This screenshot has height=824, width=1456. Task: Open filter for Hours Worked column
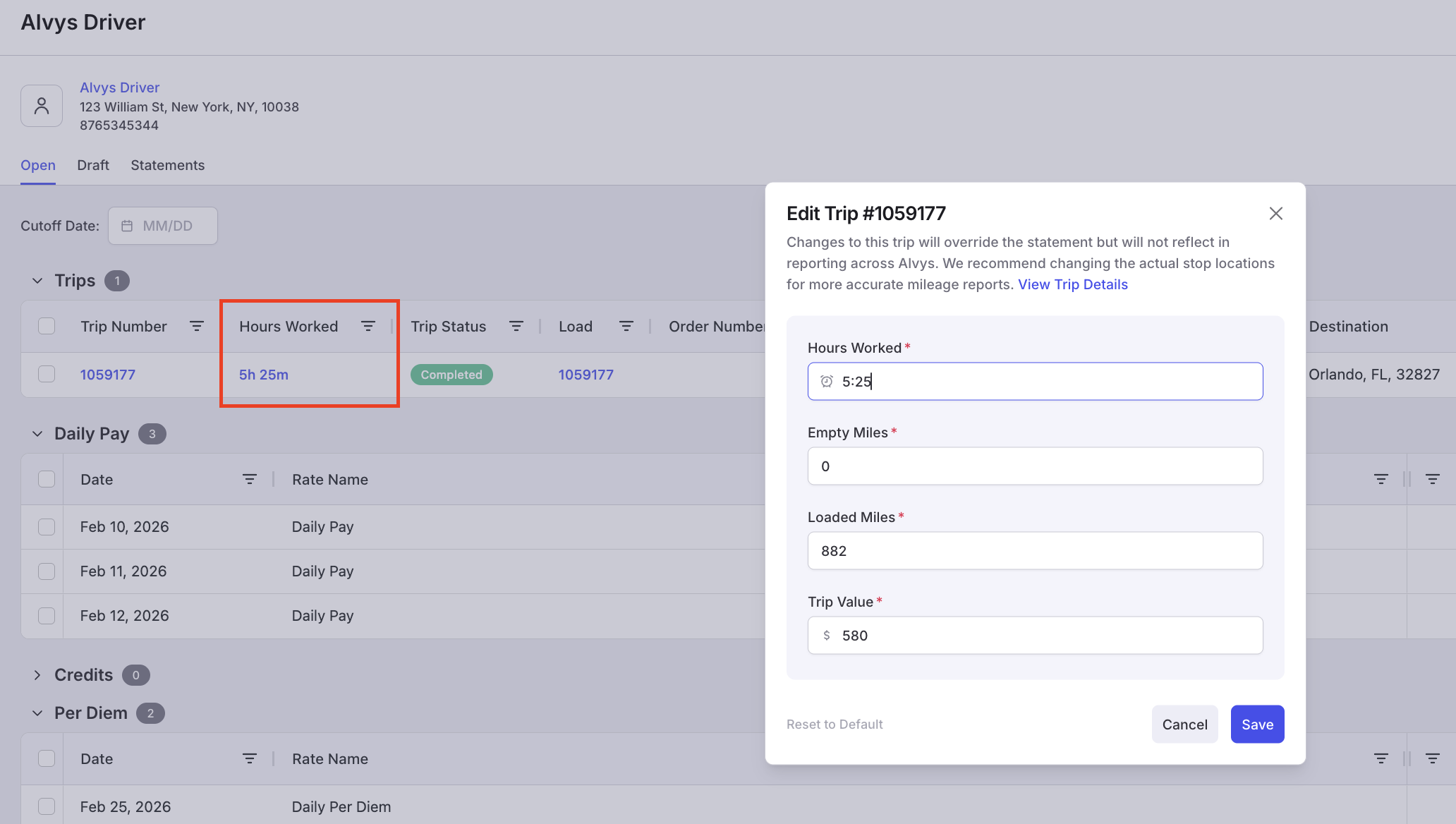(368, 326)
